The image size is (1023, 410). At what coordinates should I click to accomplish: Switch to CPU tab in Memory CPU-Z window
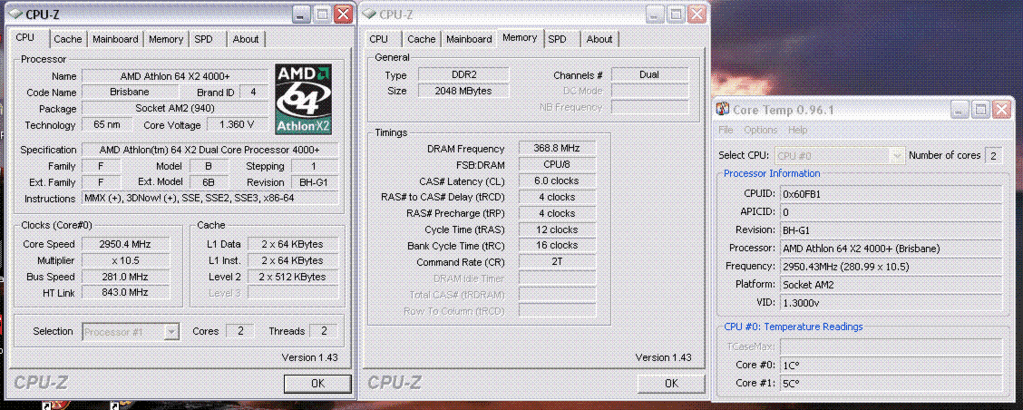point(378,39)
